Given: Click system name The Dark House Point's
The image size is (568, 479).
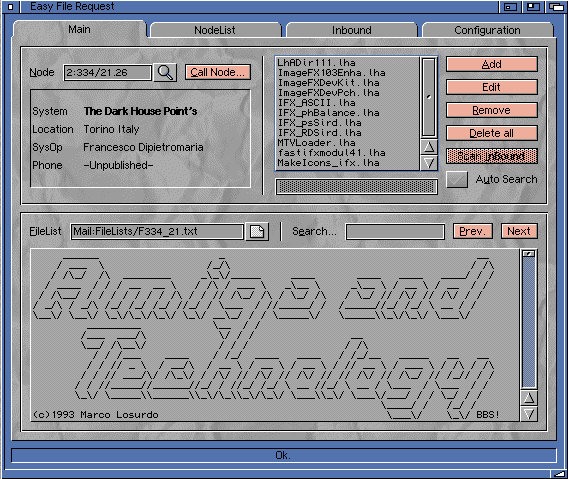Looking at the screenshot, I should point(141,111).
